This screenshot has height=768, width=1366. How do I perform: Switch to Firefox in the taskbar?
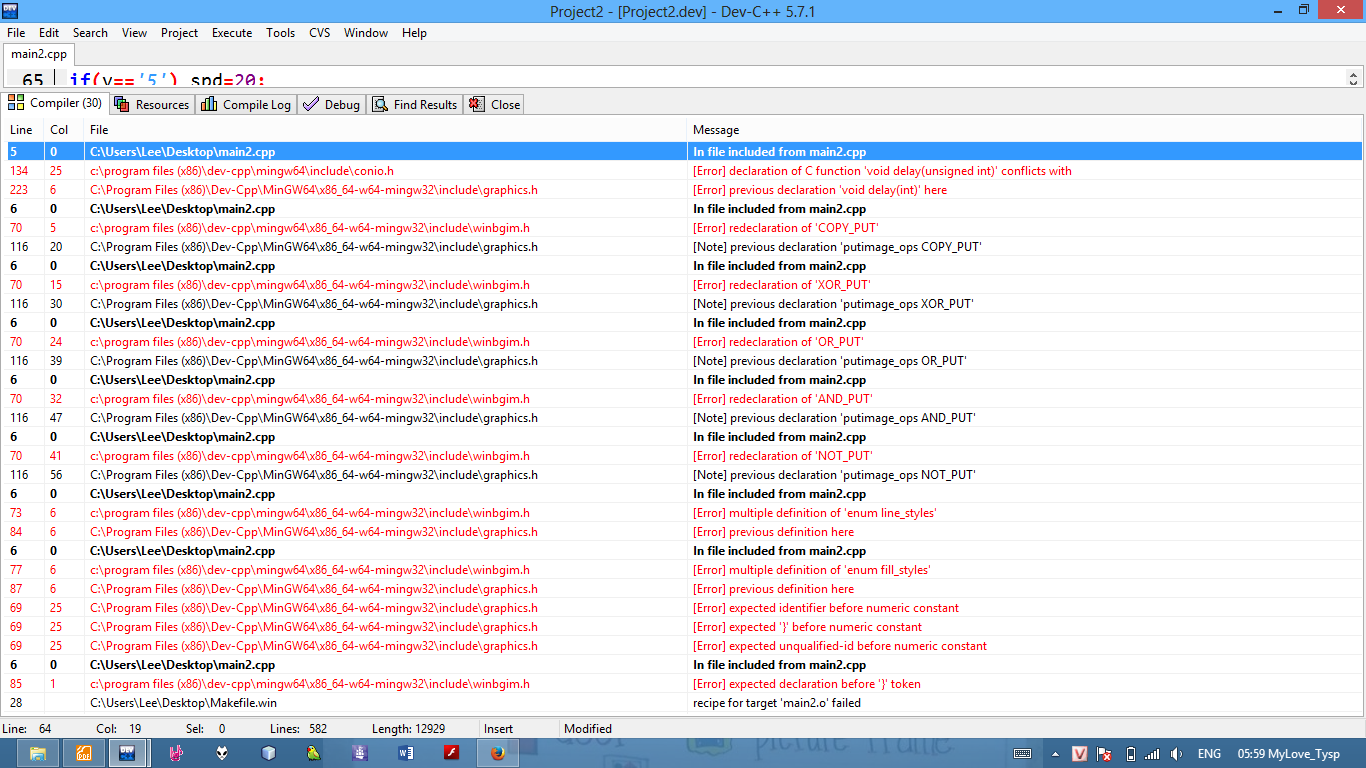point(497,753)
